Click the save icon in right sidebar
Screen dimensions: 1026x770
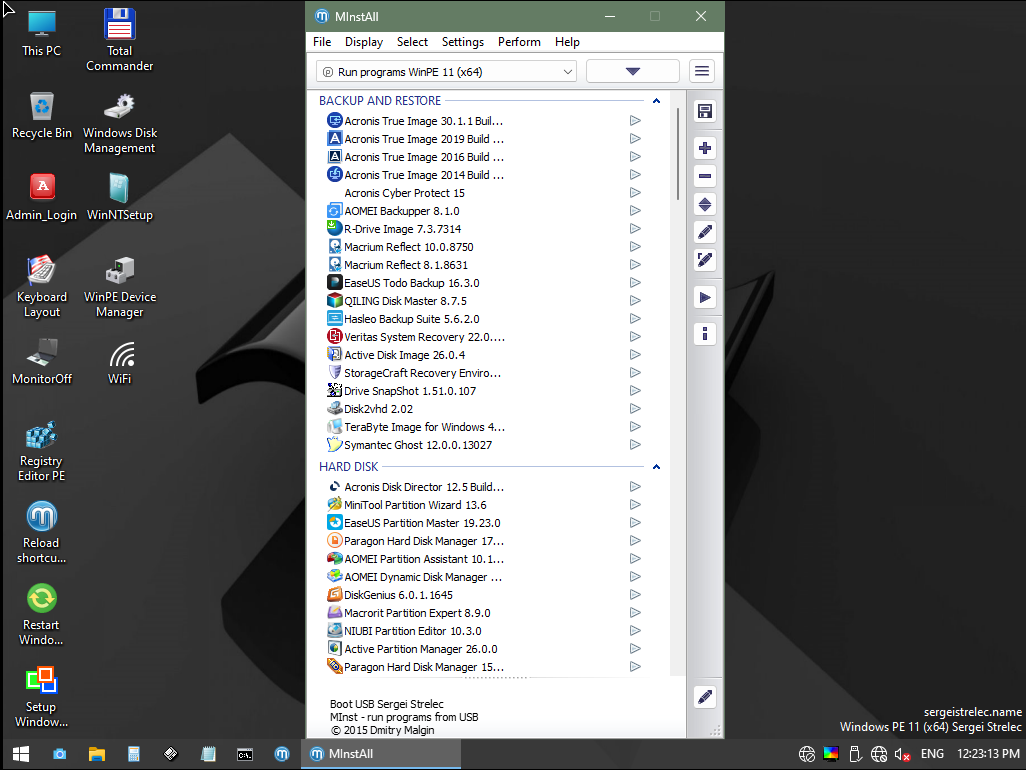[705, 111]
